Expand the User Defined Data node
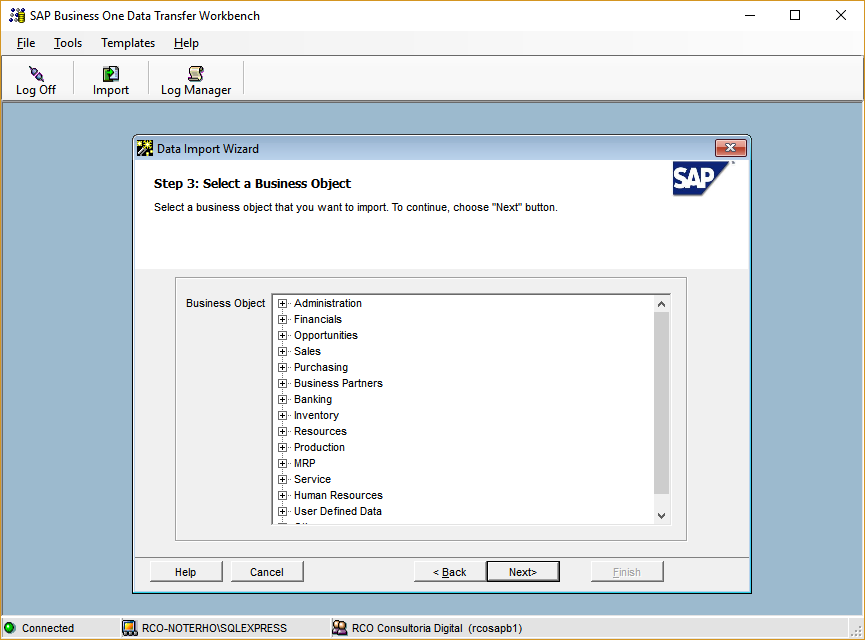865x640 pixels. coord(282,511)
